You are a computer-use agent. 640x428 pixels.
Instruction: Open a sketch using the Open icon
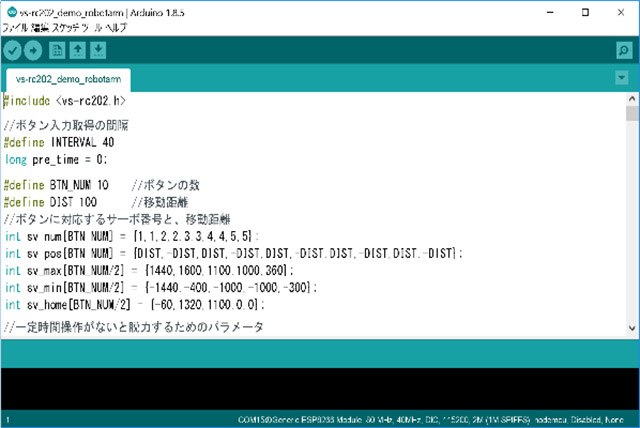coord(78,50)
